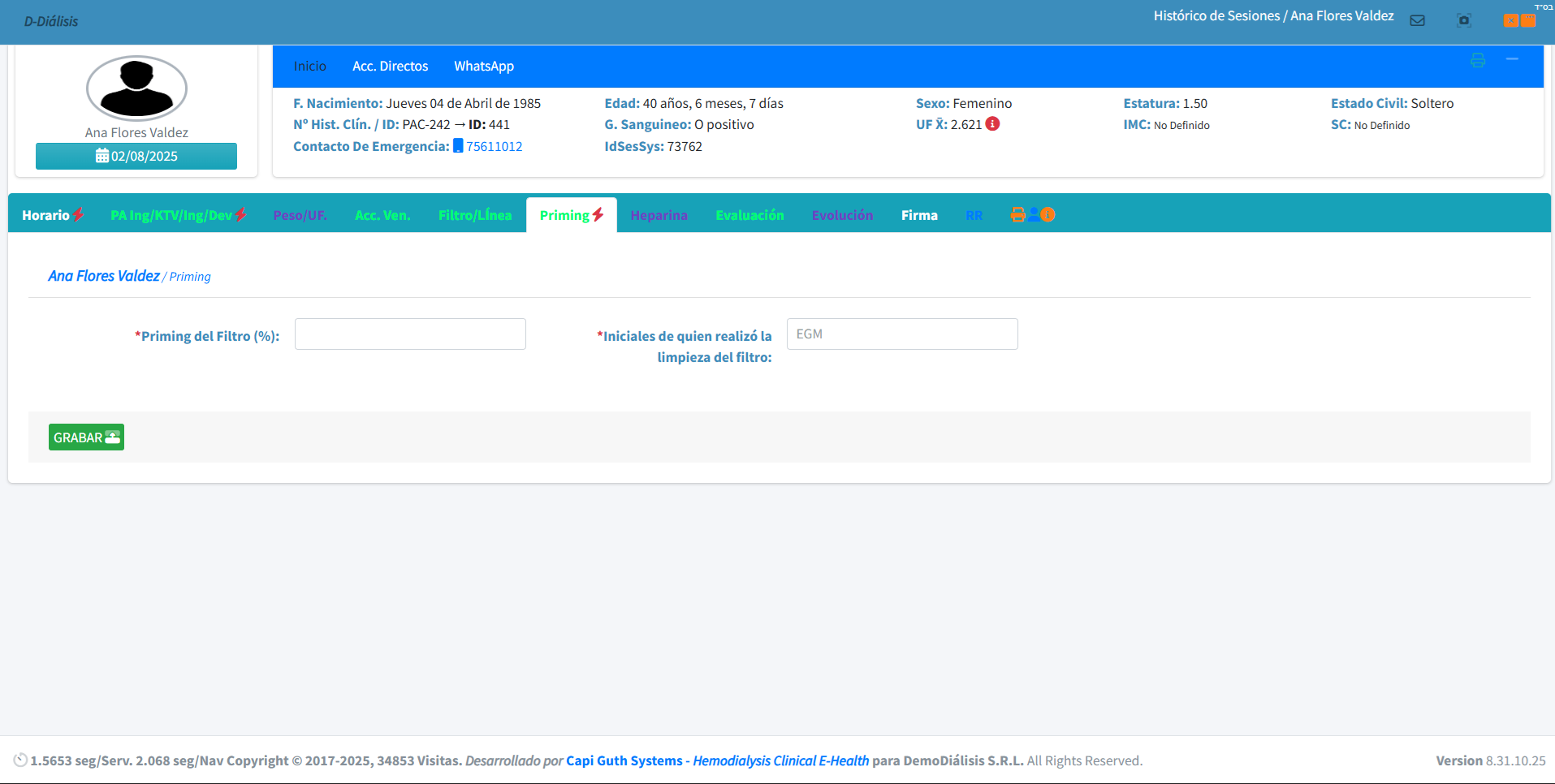This screenshot has height=784, width=1555.
Task: Click the patient avatar picture
Action: coord(136,88)
